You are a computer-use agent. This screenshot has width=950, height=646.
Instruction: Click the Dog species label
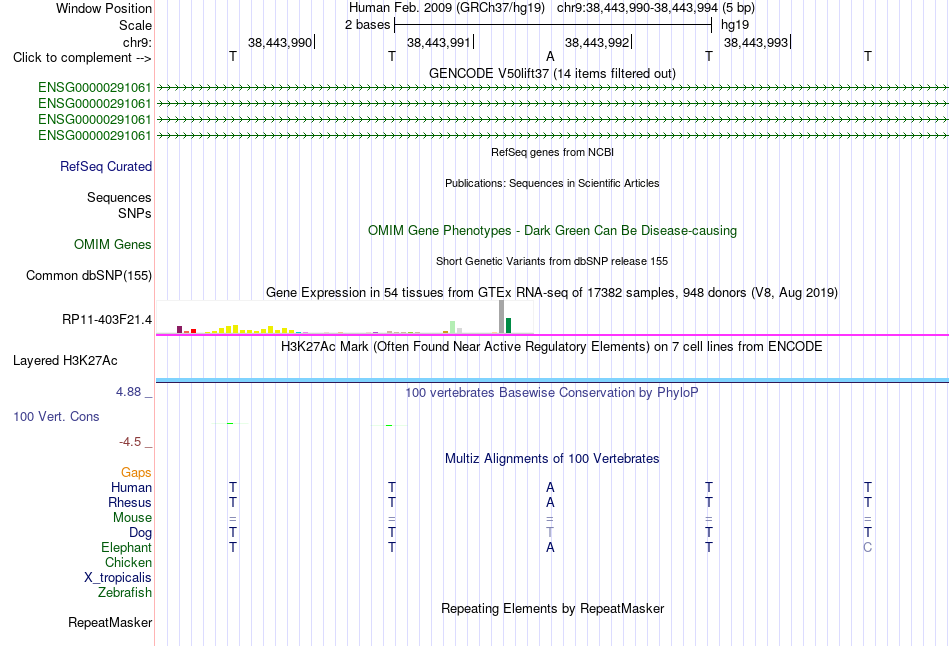pos(141,532)
